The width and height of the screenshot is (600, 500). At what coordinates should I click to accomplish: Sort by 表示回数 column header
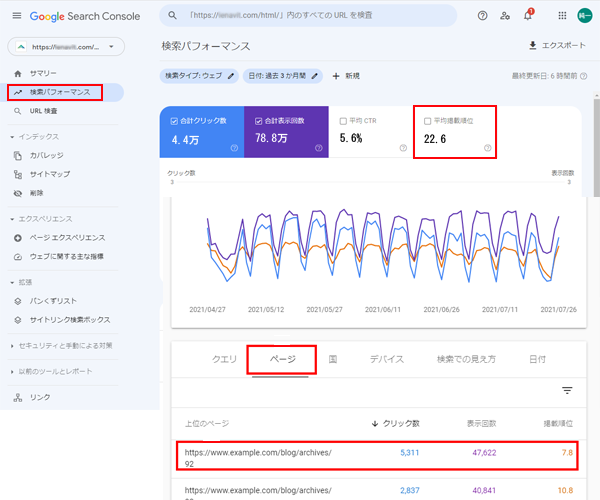(481, 423)
